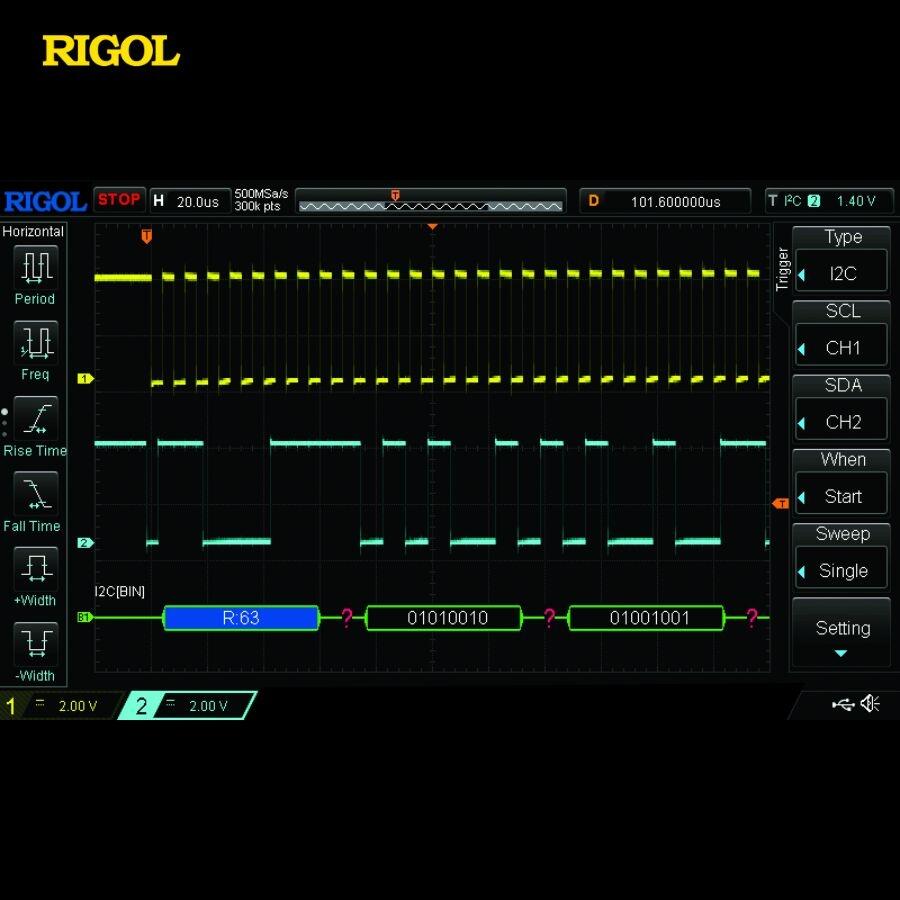Click the vertical Trigger menu tab
Viewport: 900px width, 900px height.
(781, 269)
